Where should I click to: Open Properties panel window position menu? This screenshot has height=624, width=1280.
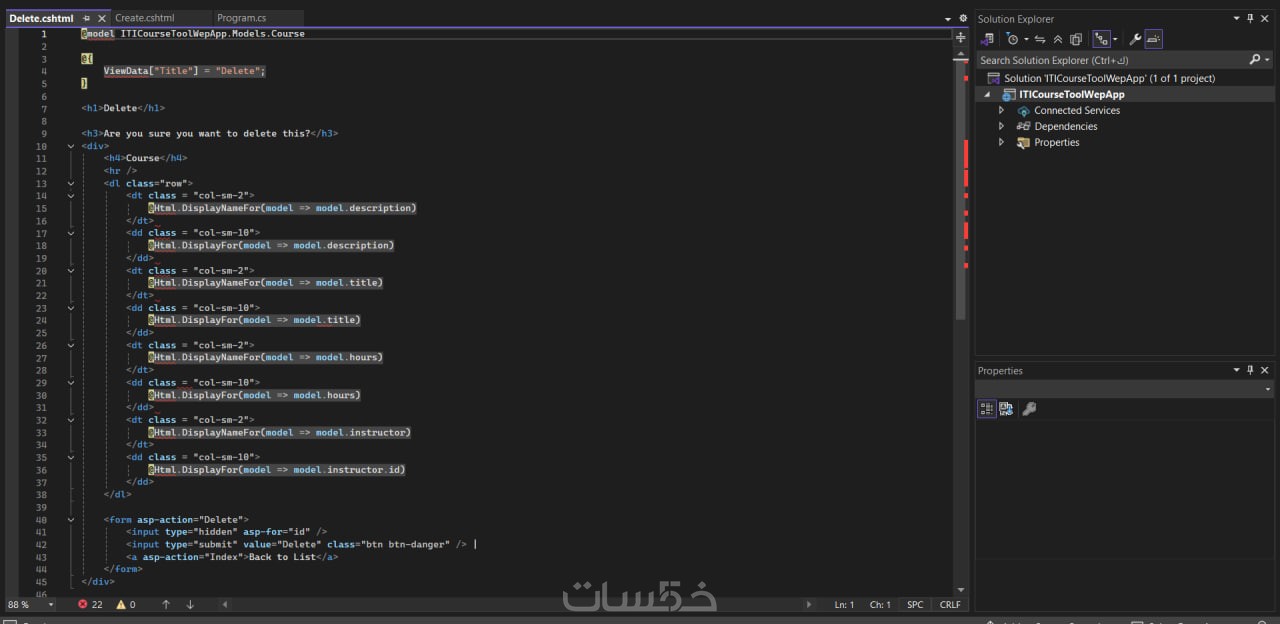pyautogui.click(x=1236, y=370)
